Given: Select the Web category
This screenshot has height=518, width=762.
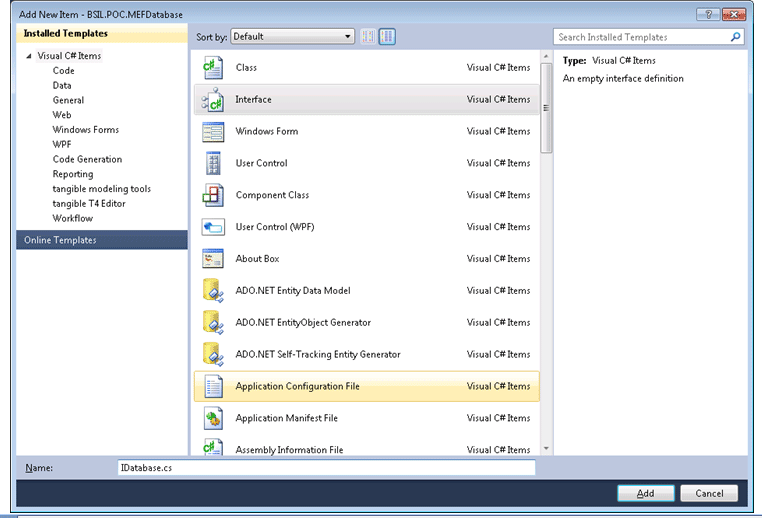Looking at the screenshot, I should pos(62,115).
